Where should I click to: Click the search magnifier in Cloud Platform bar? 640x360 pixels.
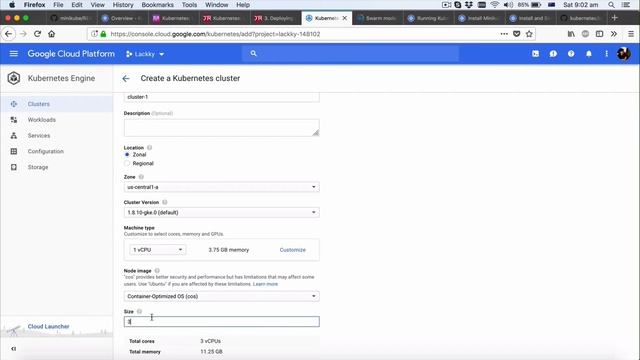click(253, 53)
